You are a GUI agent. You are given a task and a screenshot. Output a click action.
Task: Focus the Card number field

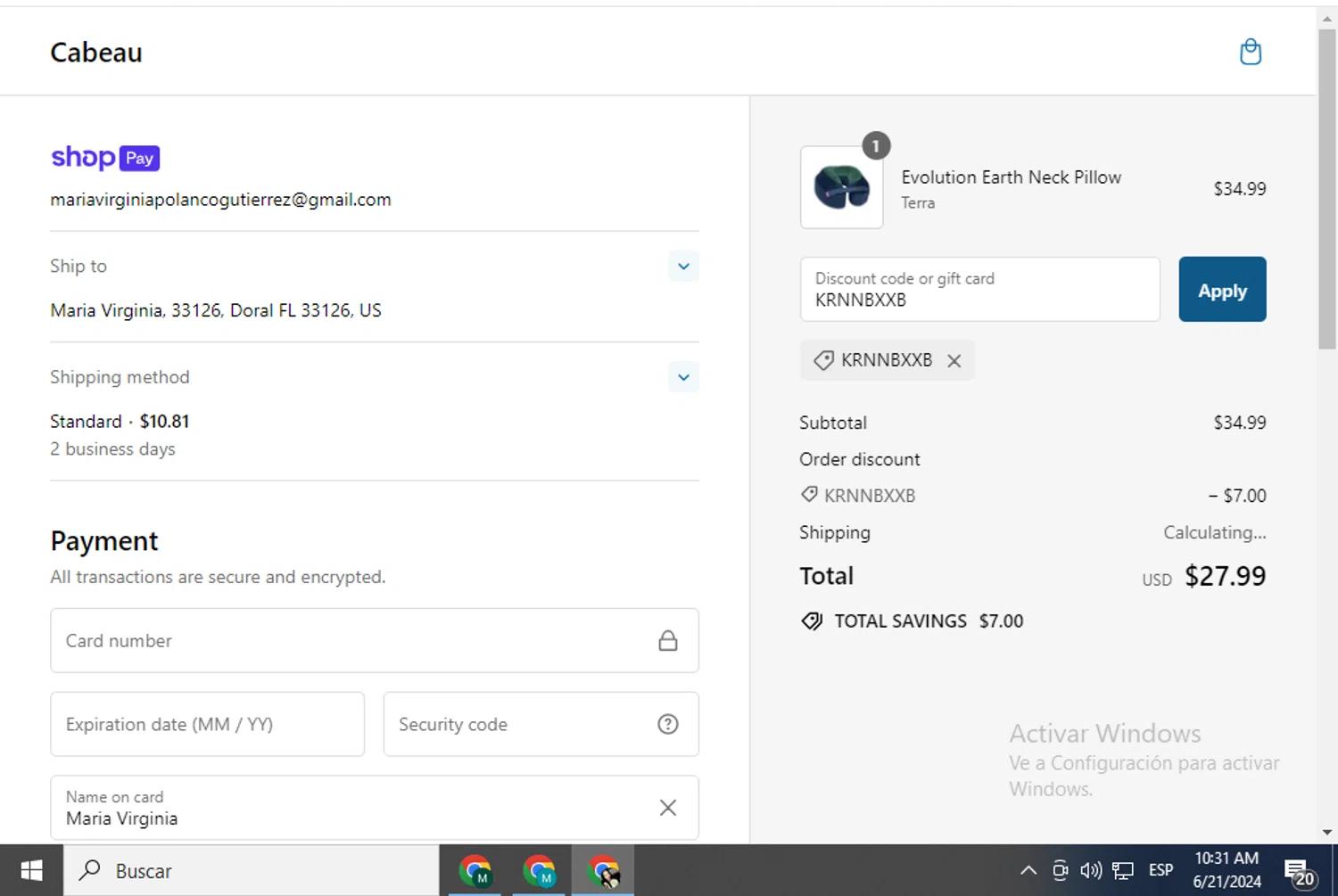(x=375, y=640)
